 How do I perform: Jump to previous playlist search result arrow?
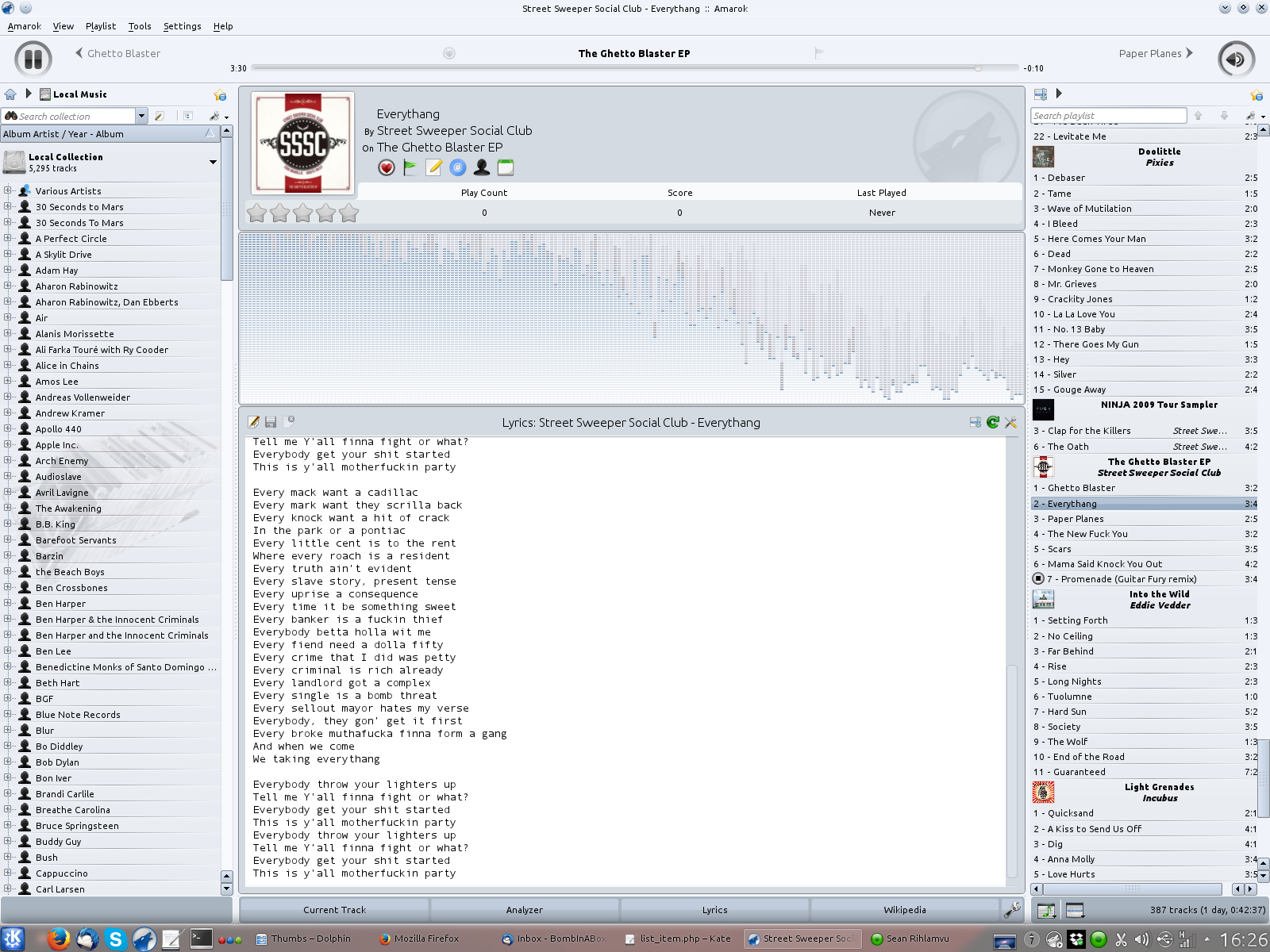(x=1199, y=116)
